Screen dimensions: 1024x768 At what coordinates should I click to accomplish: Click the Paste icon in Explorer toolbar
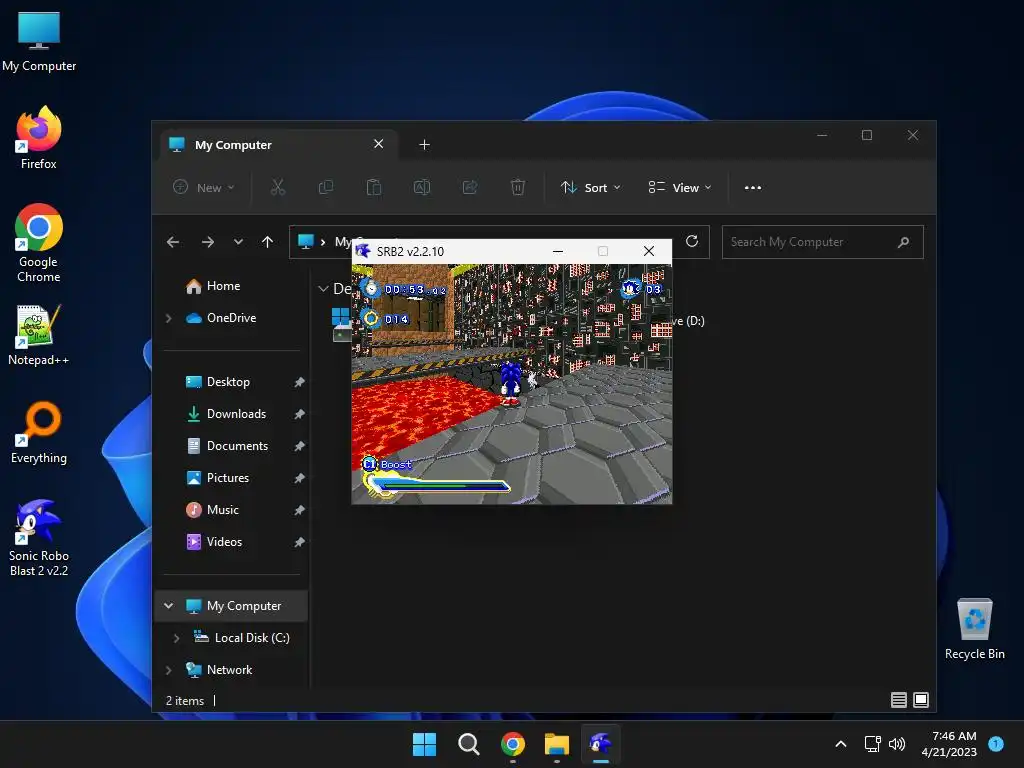[x=374, y=187]
